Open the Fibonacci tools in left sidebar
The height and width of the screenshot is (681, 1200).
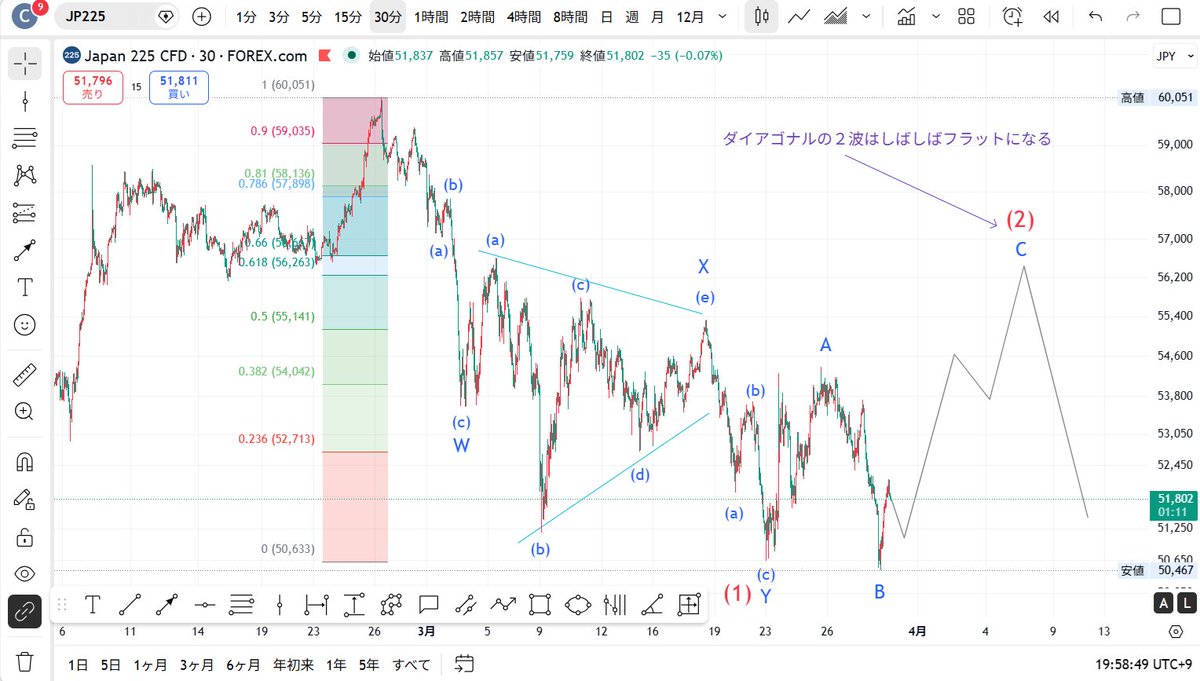pyautogui.click(x=25, y=136)
